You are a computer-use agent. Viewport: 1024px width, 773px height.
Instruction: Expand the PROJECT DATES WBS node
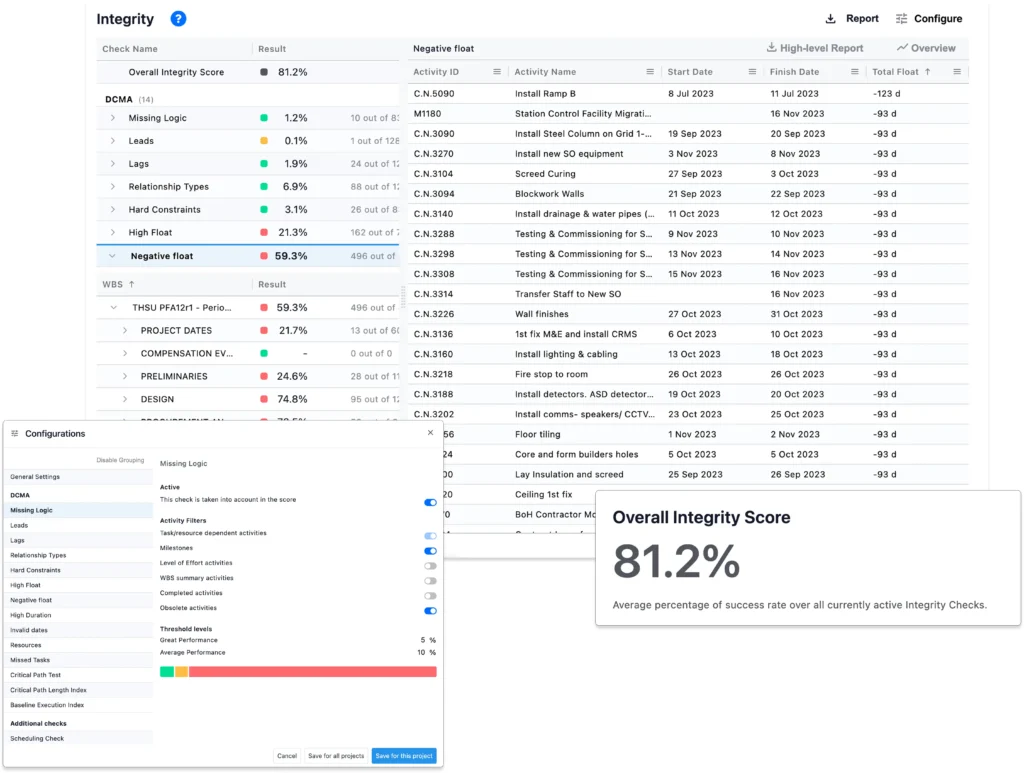pyautogui.click(x=125, y=331)
